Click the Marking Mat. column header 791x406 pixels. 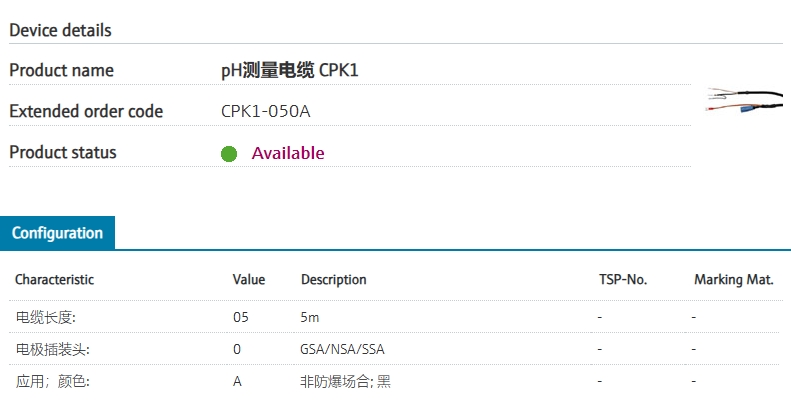(733, 280)
